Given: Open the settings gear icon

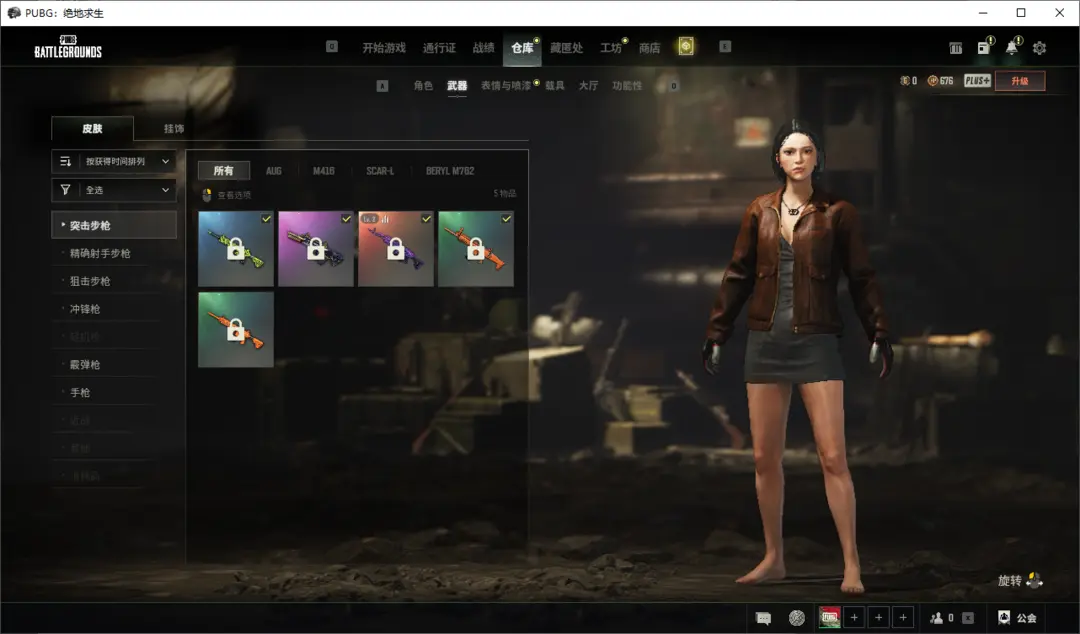Looking at the screenshot, I should point(1039,48).
